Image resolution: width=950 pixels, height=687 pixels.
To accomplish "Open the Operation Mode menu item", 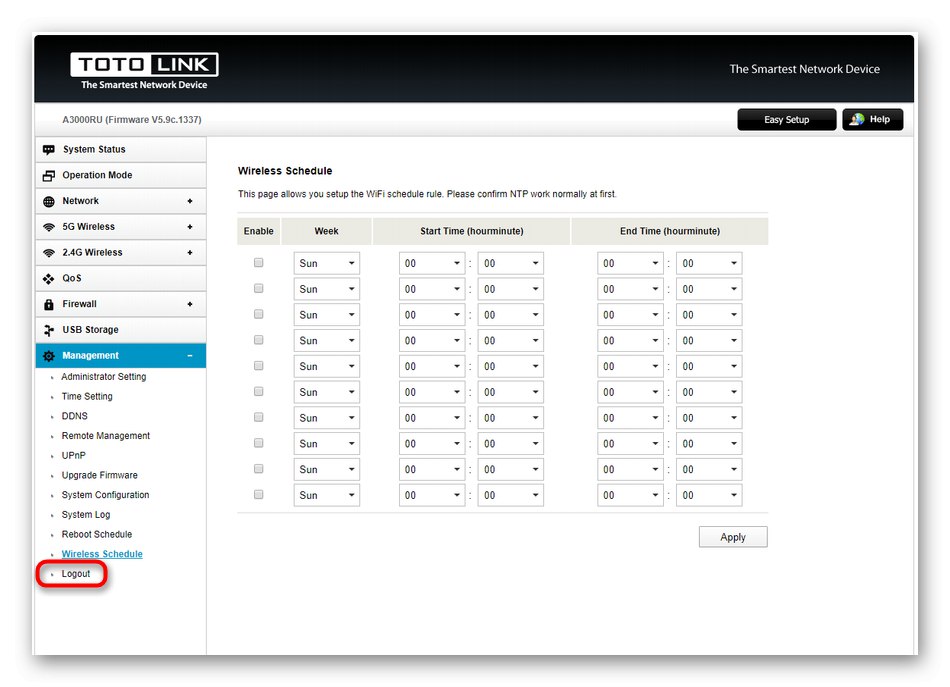I will click(x=121, y=176).
